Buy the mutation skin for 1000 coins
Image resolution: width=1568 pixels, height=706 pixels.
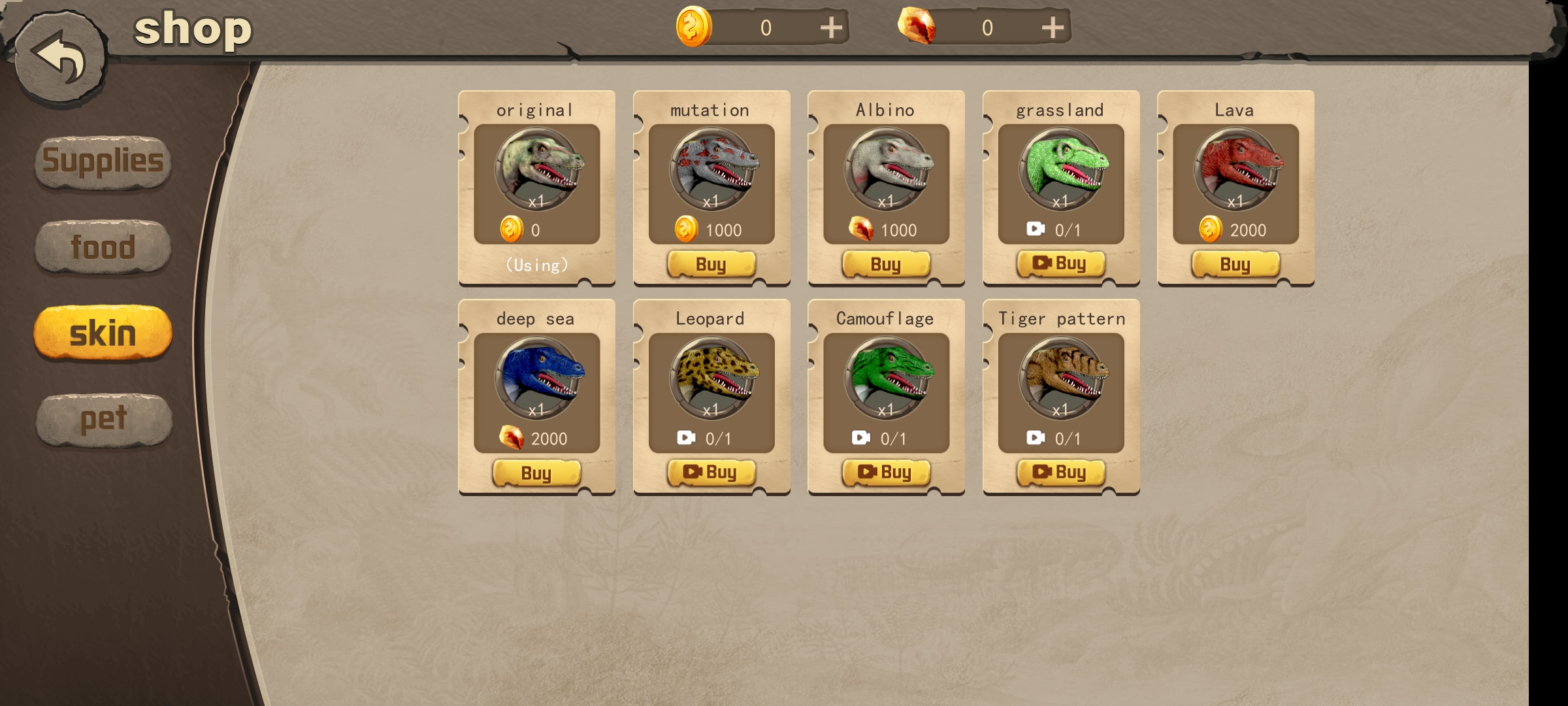point(711,264)
